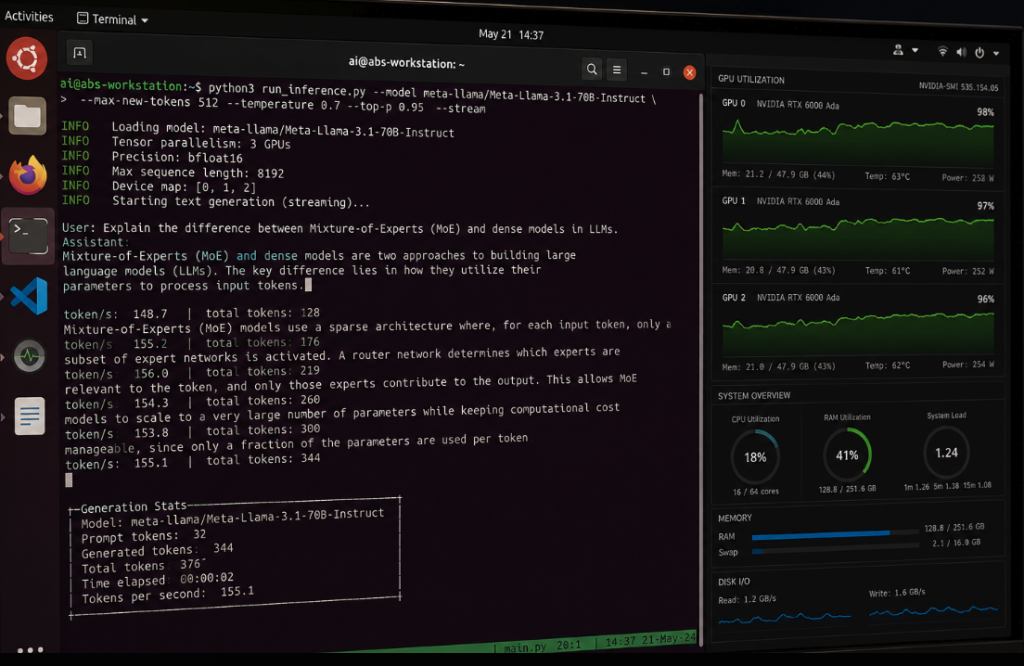Screen dimensions: 1024x666
Task: Click the DISK I/O heading
Action: (x=734, y=582)
